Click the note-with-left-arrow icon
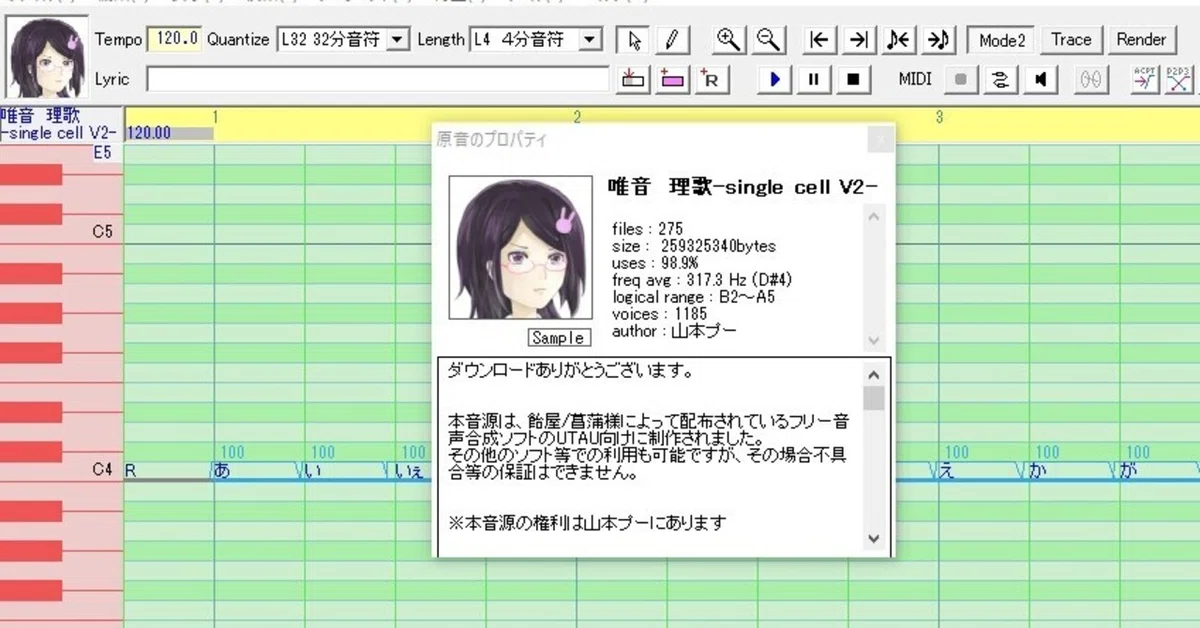Viewport: 1200px width, 628px height. click(897, 40)
